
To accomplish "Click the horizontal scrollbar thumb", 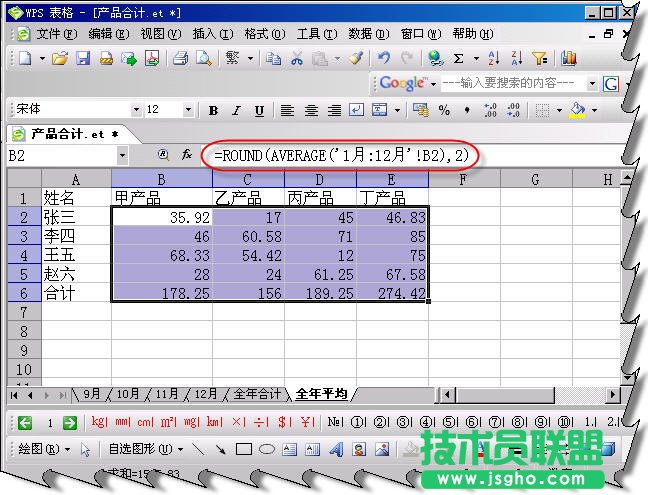I will click(x=505, y=395).
